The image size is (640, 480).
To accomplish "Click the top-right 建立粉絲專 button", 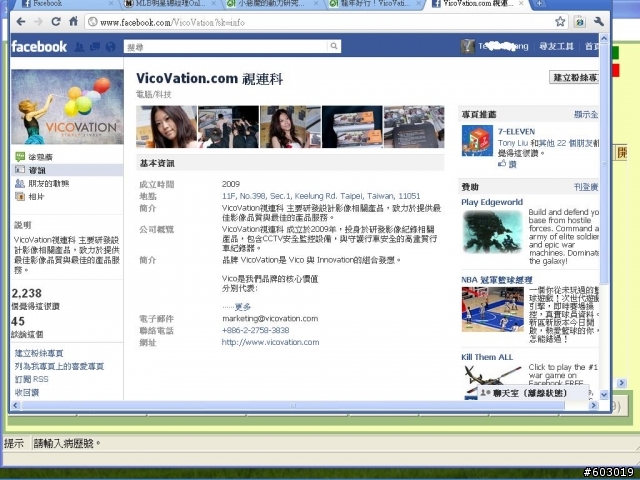I will coord(574,78).
